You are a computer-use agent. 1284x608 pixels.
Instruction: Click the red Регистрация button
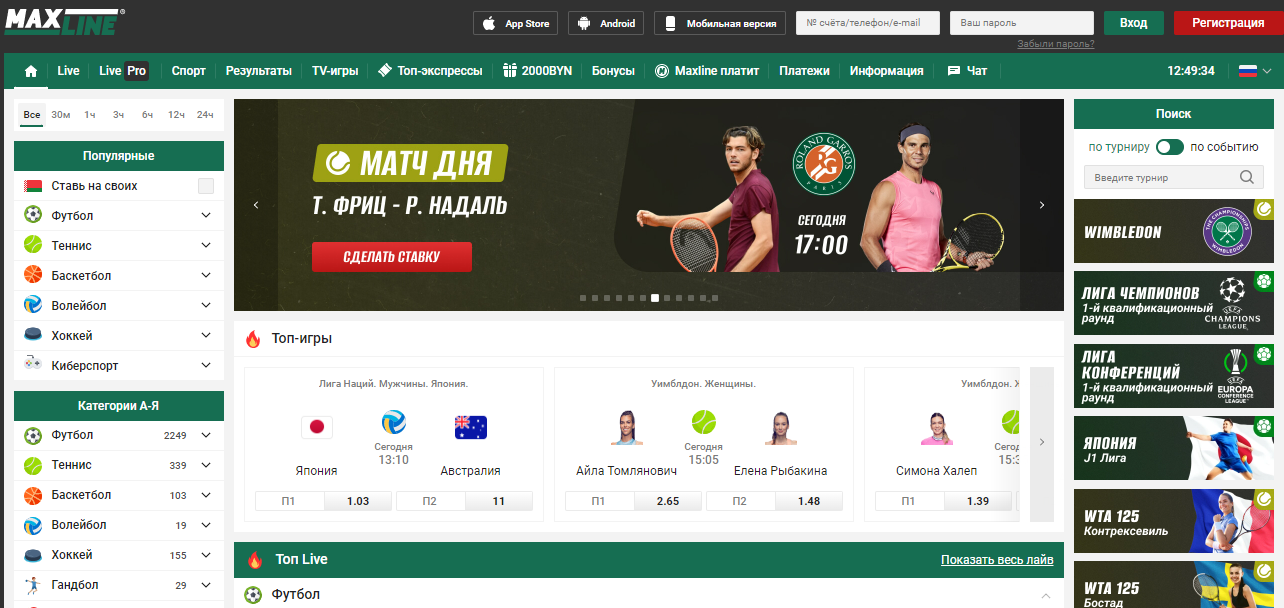(x=1227, y=23)
